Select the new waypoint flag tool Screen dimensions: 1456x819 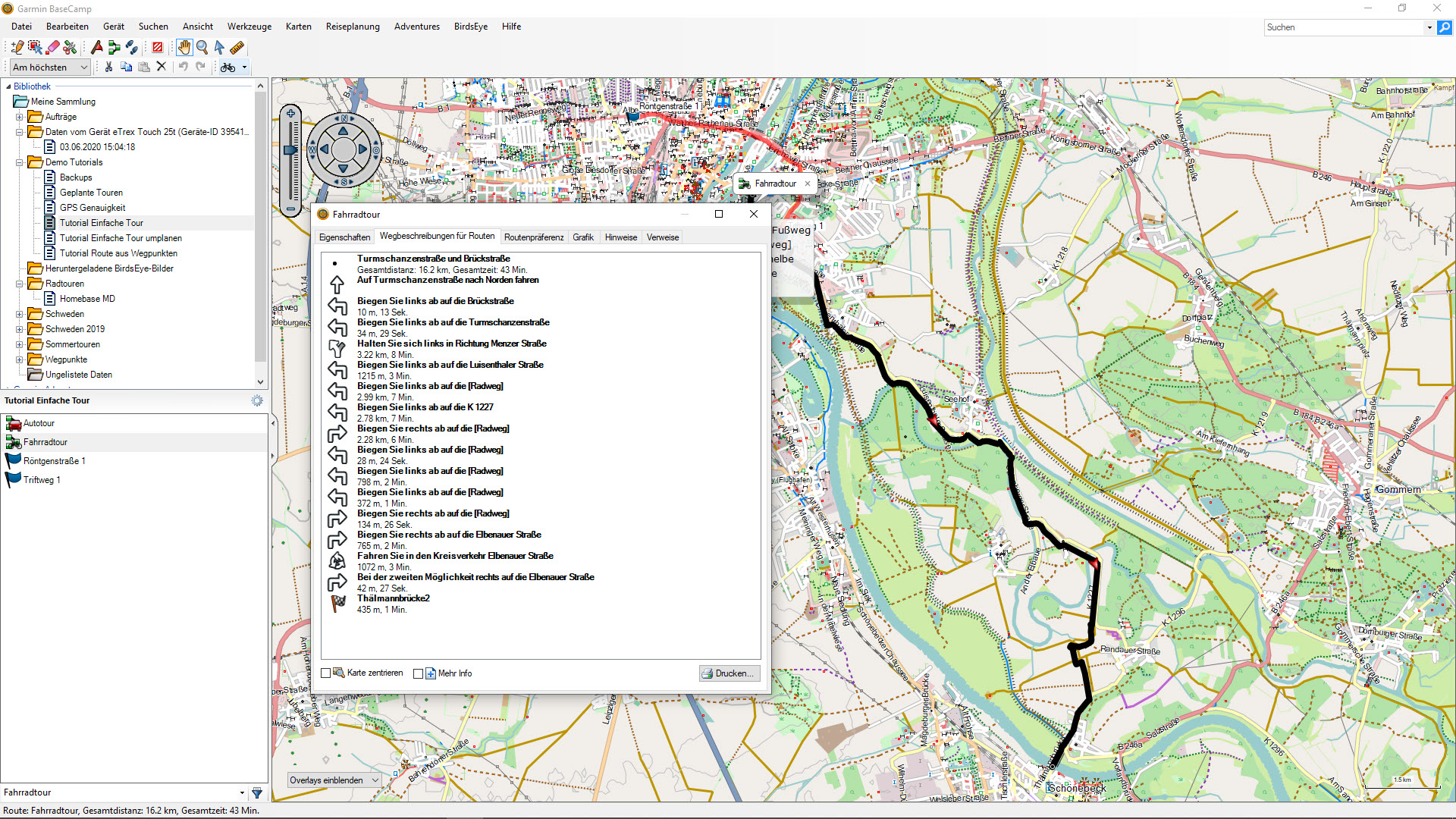97,48
